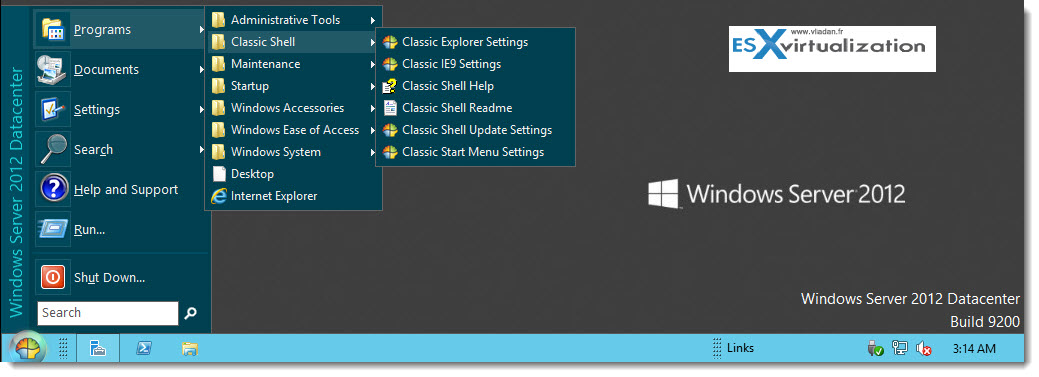Click the 3:14 AM taskbar clock
This screenshot has height=377, width=1039.
(x=974, y=348)
